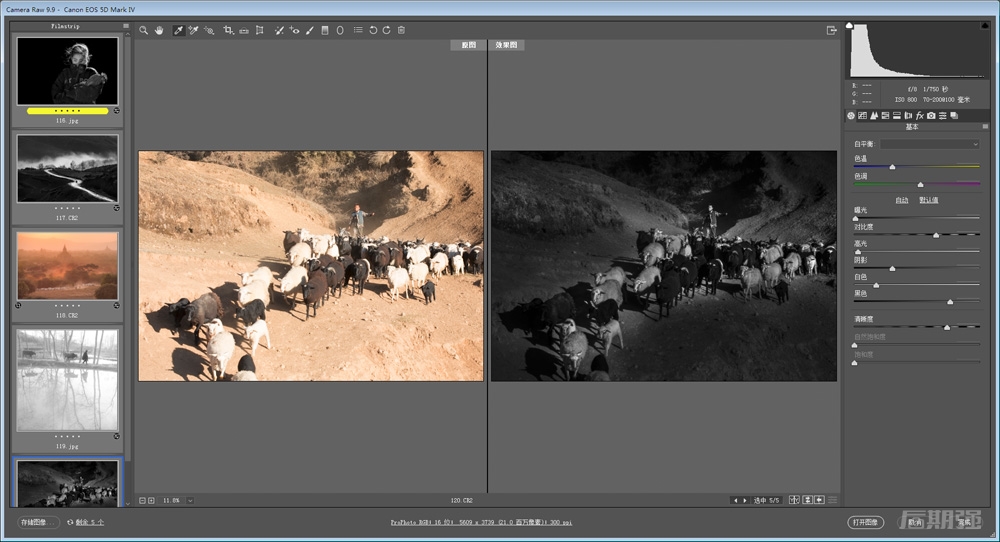Toggle full screen mode icon
Viewport: 1000px width, 542px height.
tap(831, 30)
